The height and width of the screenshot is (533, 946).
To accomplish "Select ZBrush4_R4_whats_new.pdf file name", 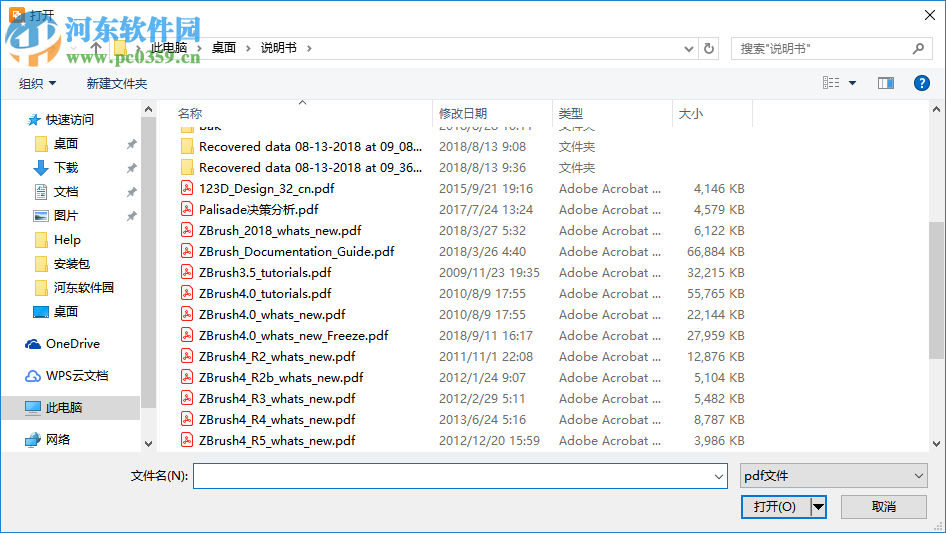I will point(277,420).
